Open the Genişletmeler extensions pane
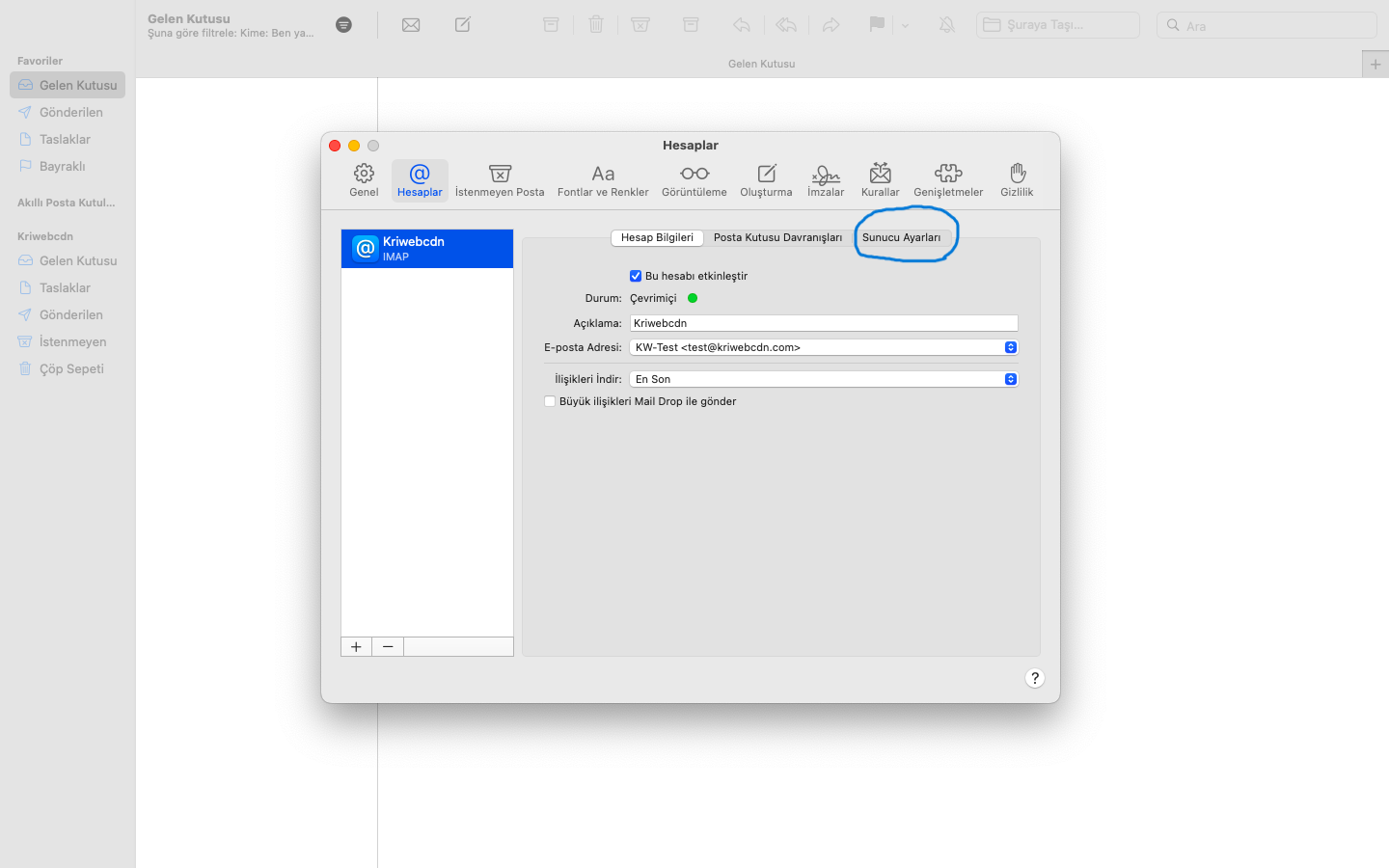The width and height of the screenshot is (1389, 868). point(948,179)
